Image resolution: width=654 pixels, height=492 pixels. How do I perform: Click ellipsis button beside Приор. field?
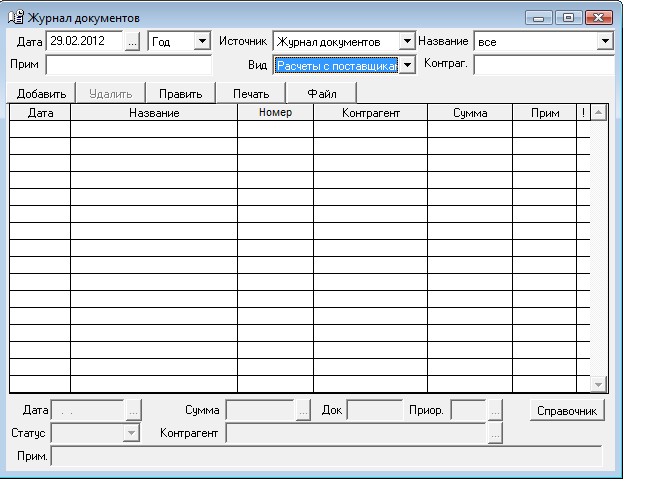point(494,410)
